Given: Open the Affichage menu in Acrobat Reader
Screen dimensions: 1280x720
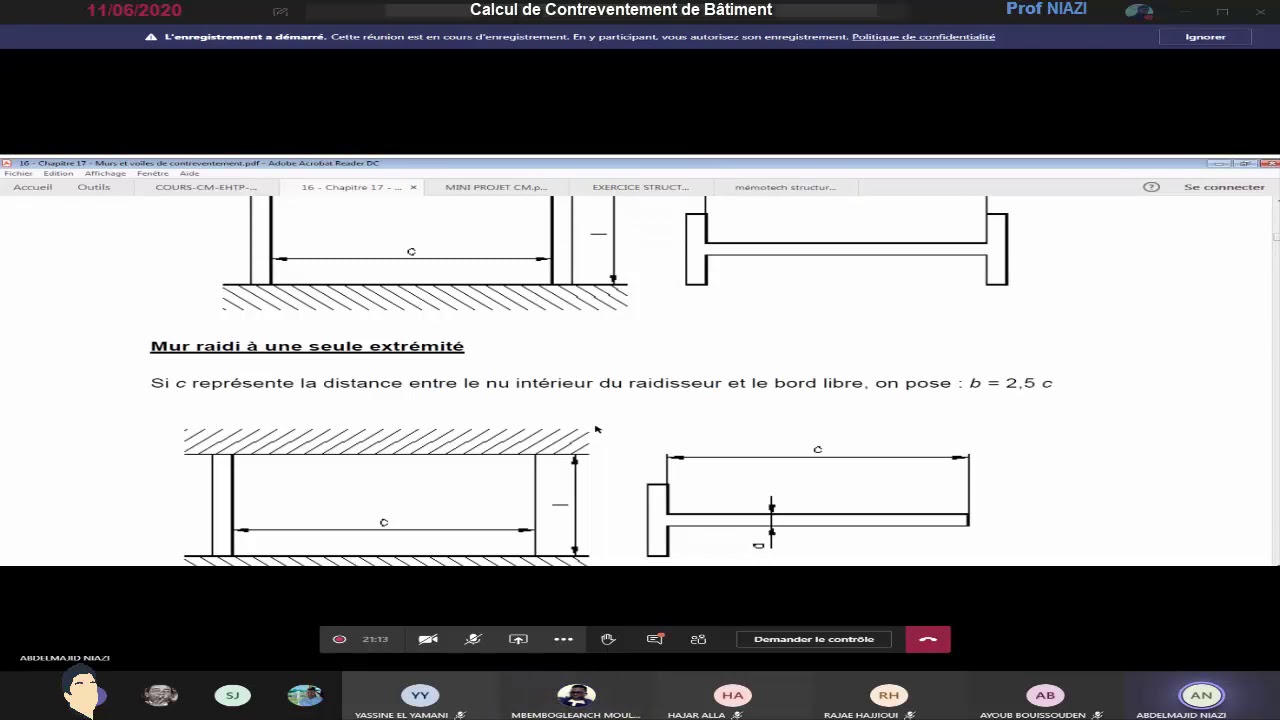Looking at the screenshot, I should pos(105,174).
